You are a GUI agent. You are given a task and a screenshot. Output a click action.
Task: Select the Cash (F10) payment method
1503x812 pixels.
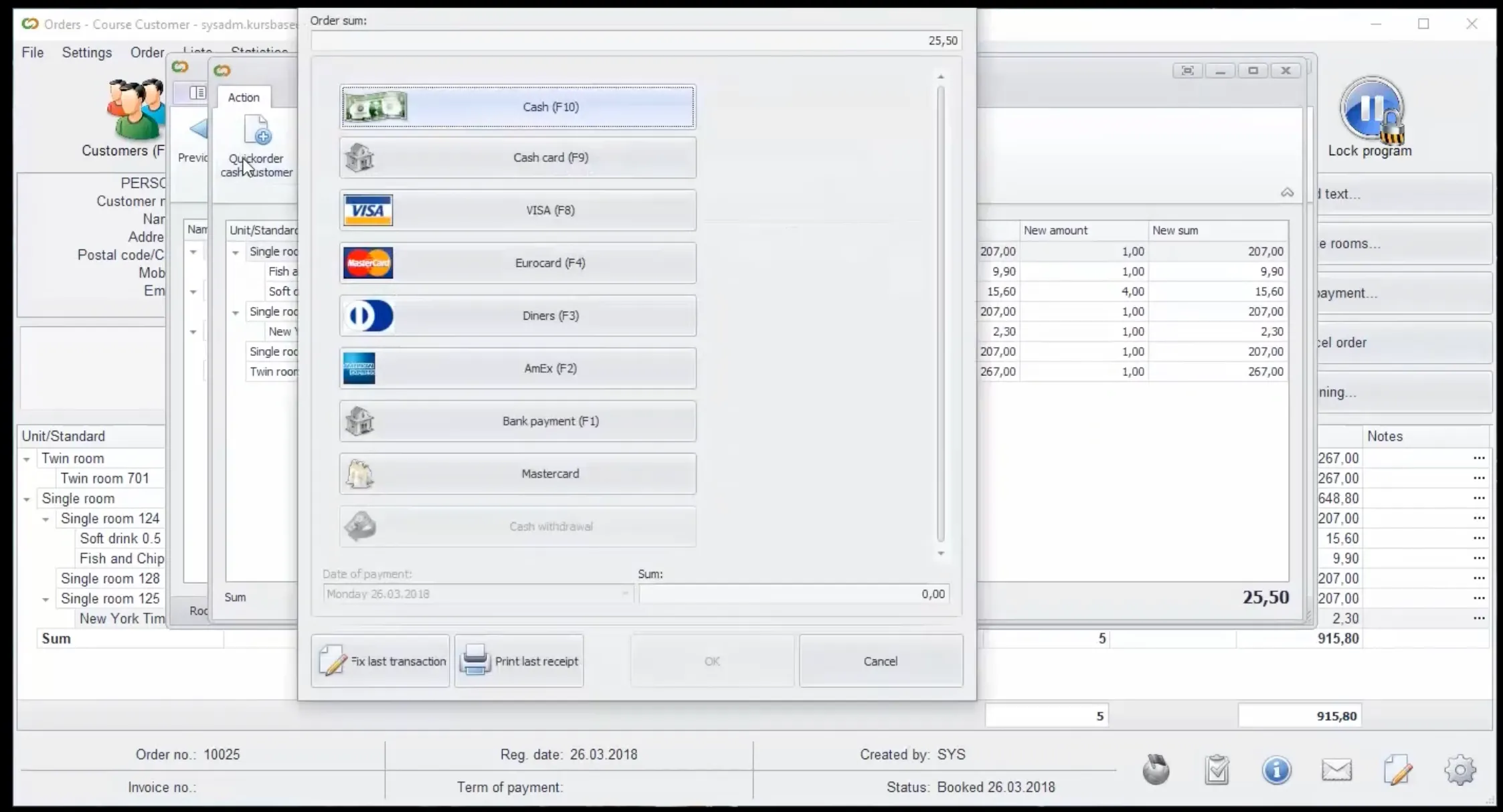click(x=517, y=106)
